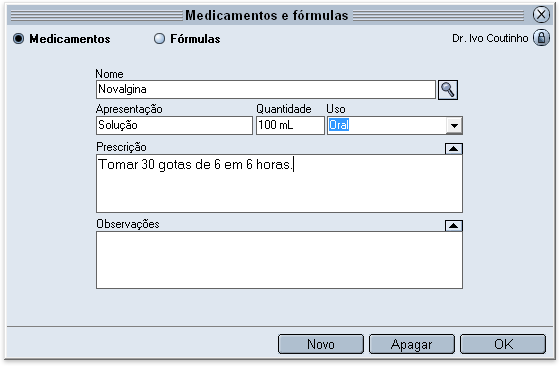This screenshot has height=366, width=560.
Task: Select the Medicamentos radio button
Action: click(x=18, y=39)
